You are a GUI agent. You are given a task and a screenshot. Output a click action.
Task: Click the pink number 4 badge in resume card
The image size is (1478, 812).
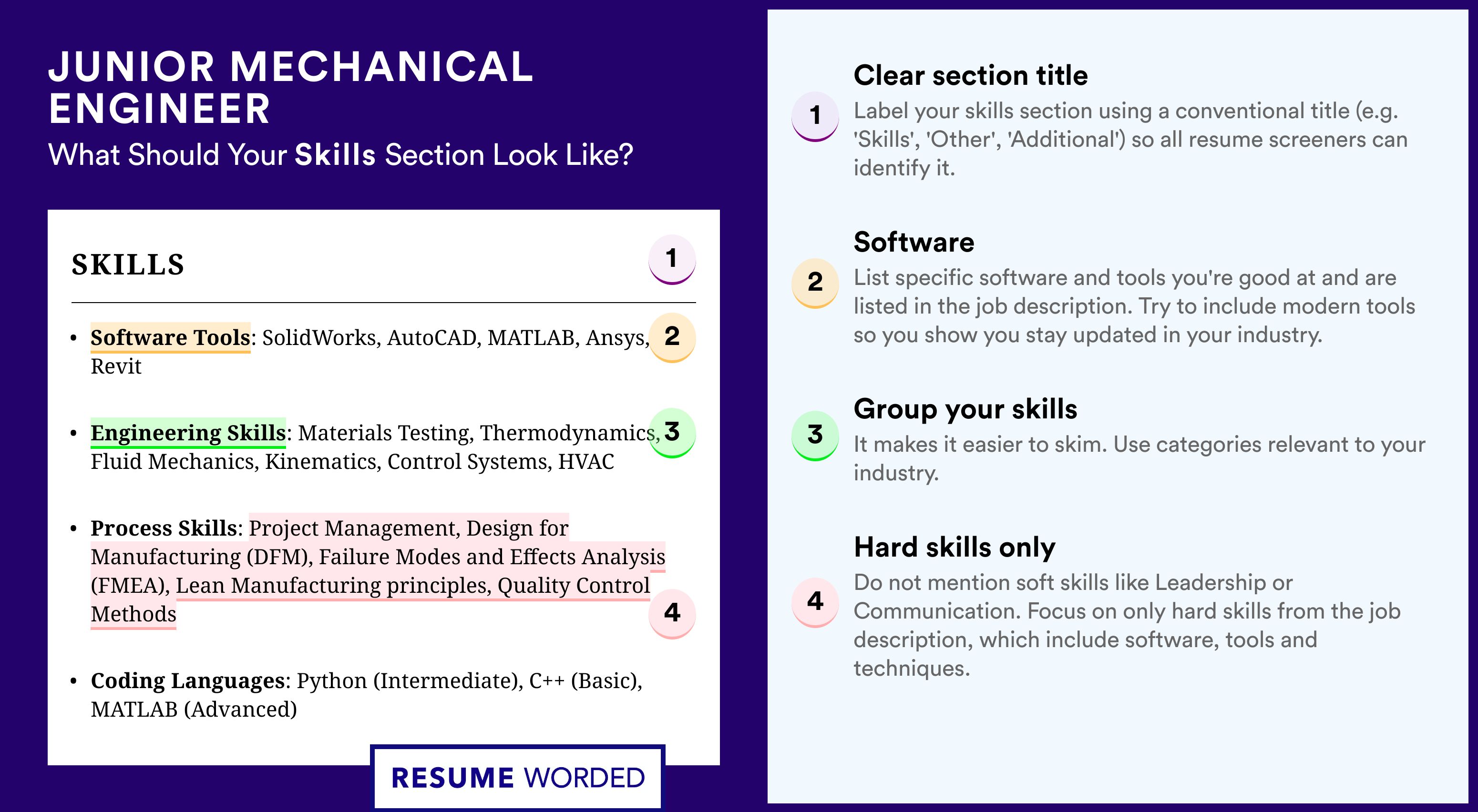tap(672, 614)
